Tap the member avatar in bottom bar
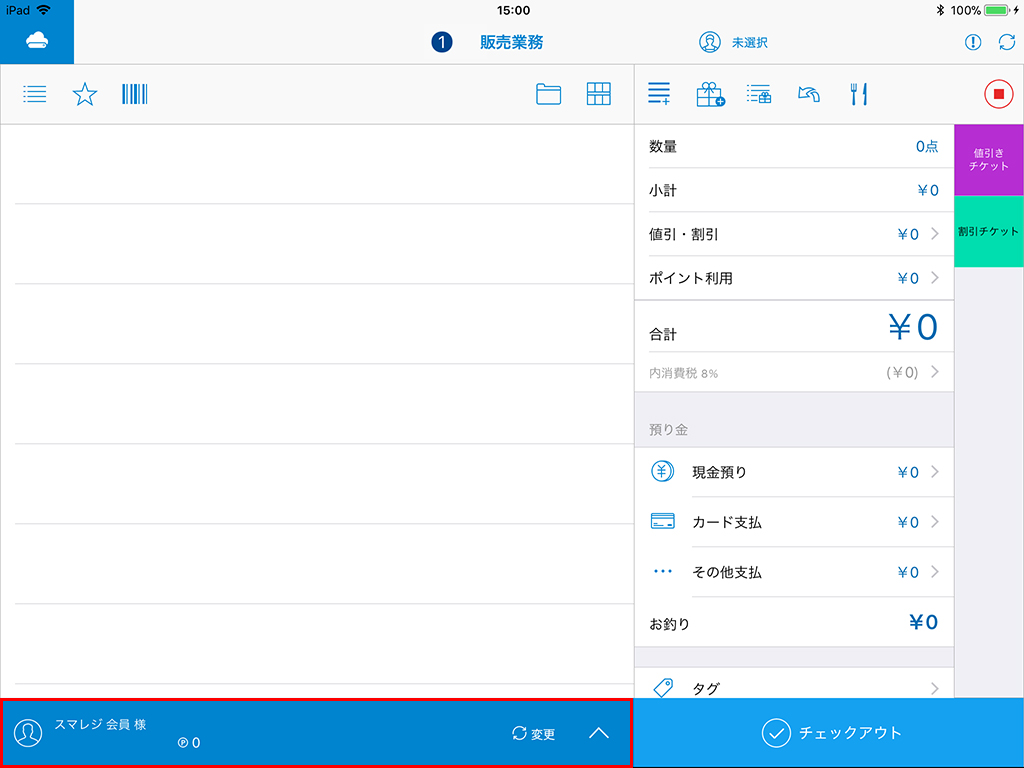Image resolution: width=1024 pixels, height=768 pixels. click(x=28, y=733)
